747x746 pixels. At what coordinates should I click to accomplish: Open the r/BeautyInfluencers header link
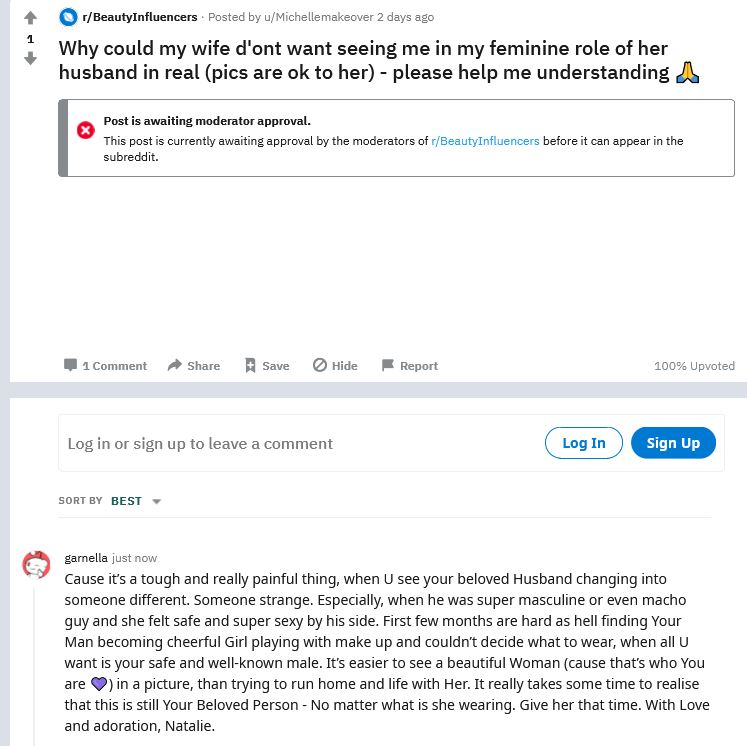[x=140, y=17]
